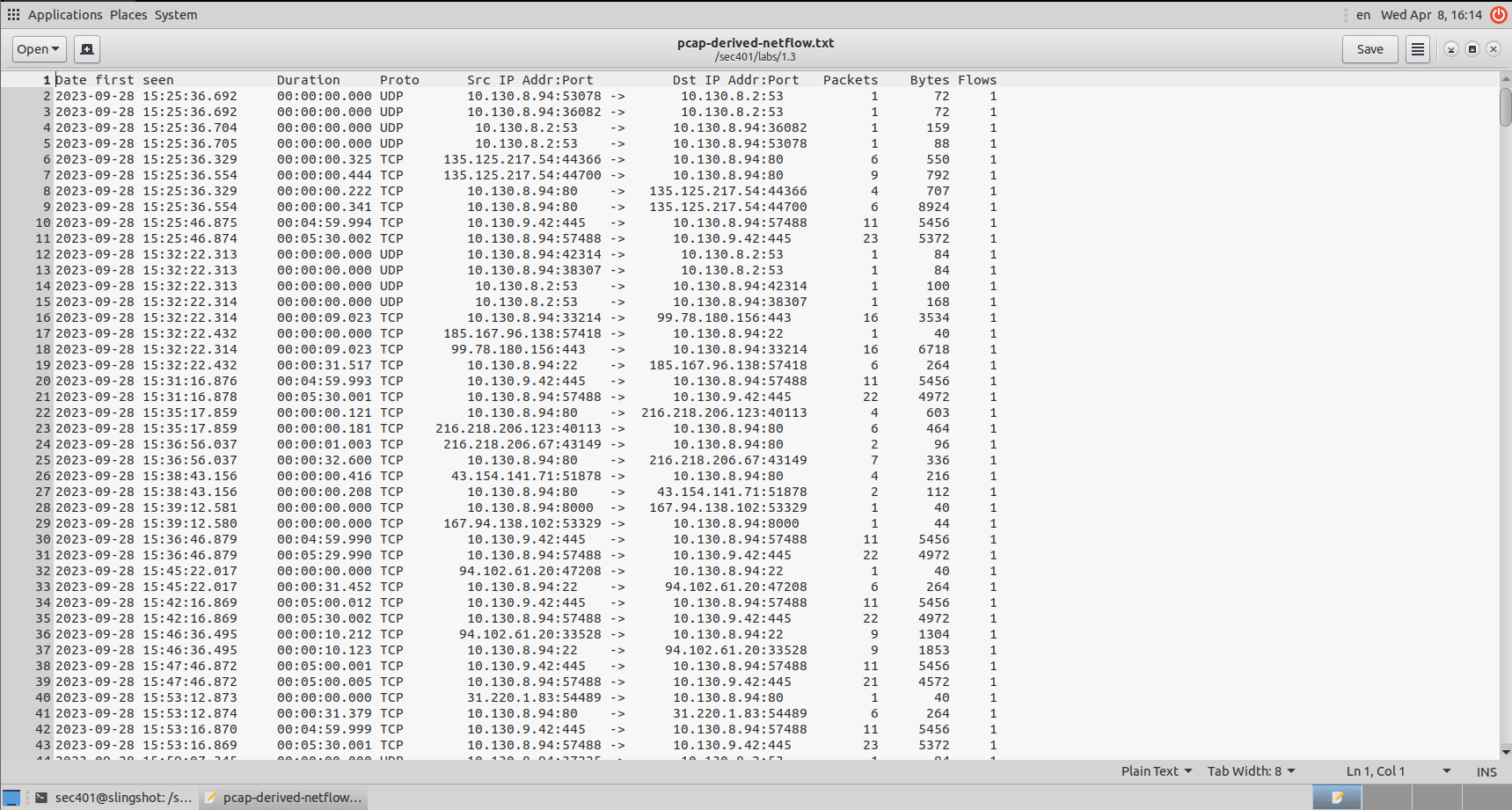This screenshot has height=810, width=1512.
Task: Toggle INS overwrite mode in the status bar
Action: (x=1486, y=771)
